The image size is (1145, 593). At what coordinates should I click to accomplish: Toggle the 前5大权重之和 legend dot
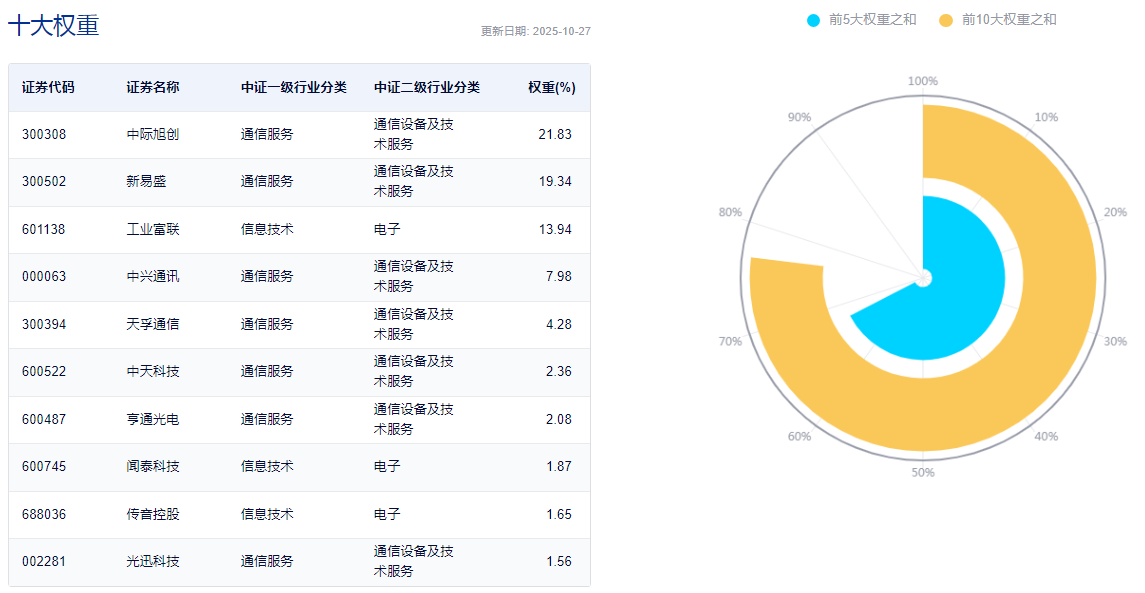coord(813,20)
